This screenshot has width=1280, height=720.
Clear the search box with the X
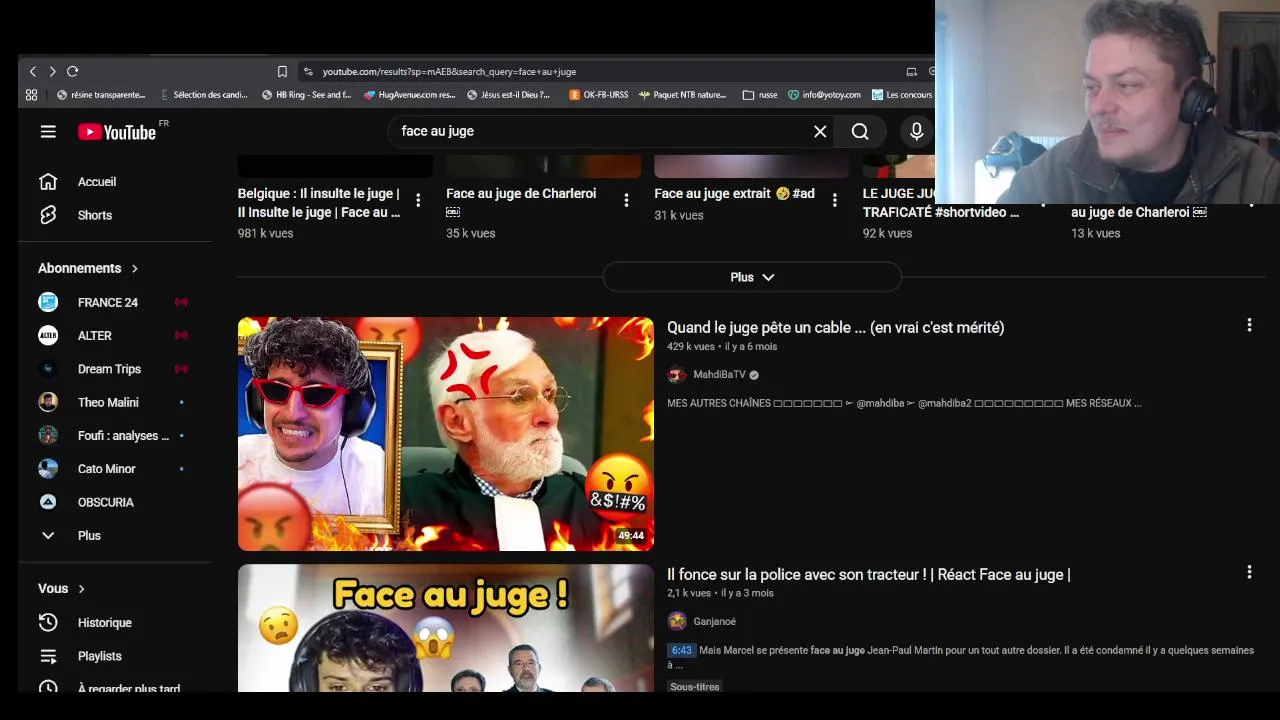point(820,131)
